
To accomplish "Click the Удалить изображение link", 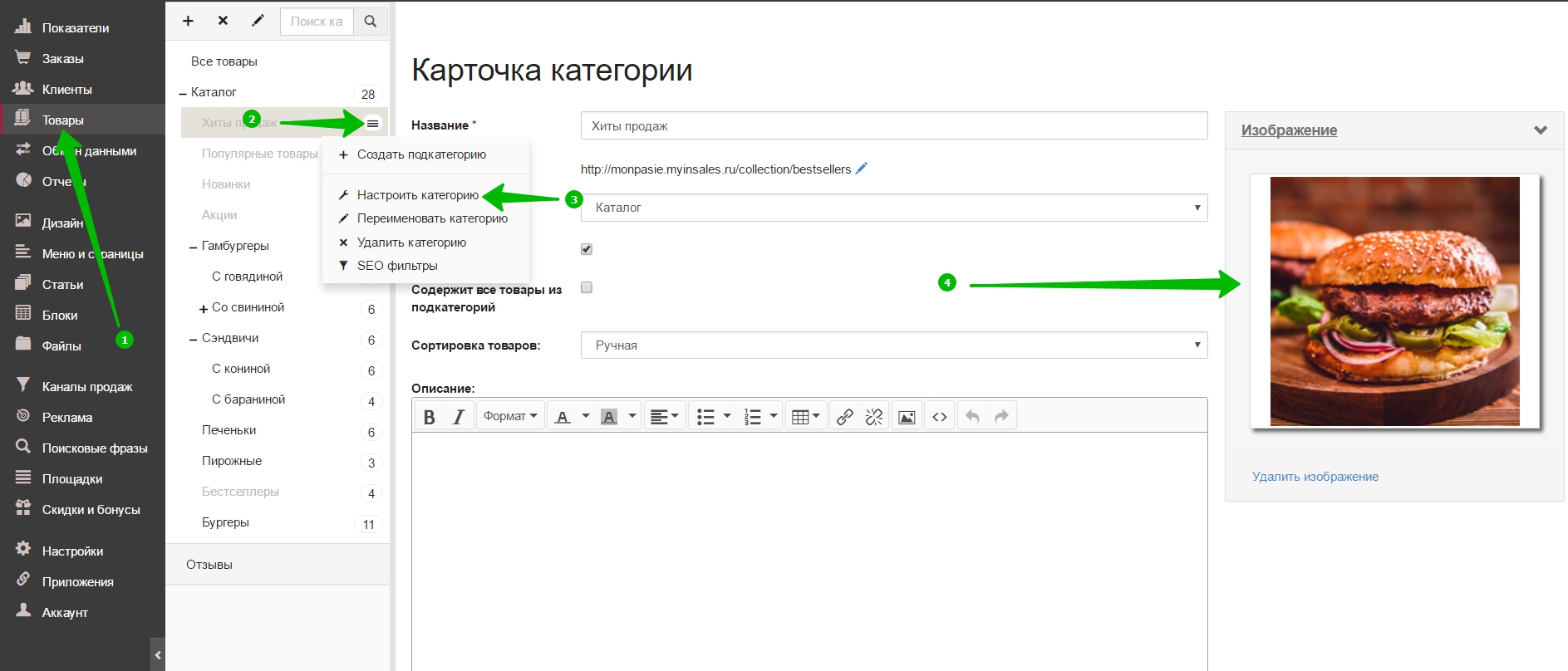I will [x=1315, y=477].
